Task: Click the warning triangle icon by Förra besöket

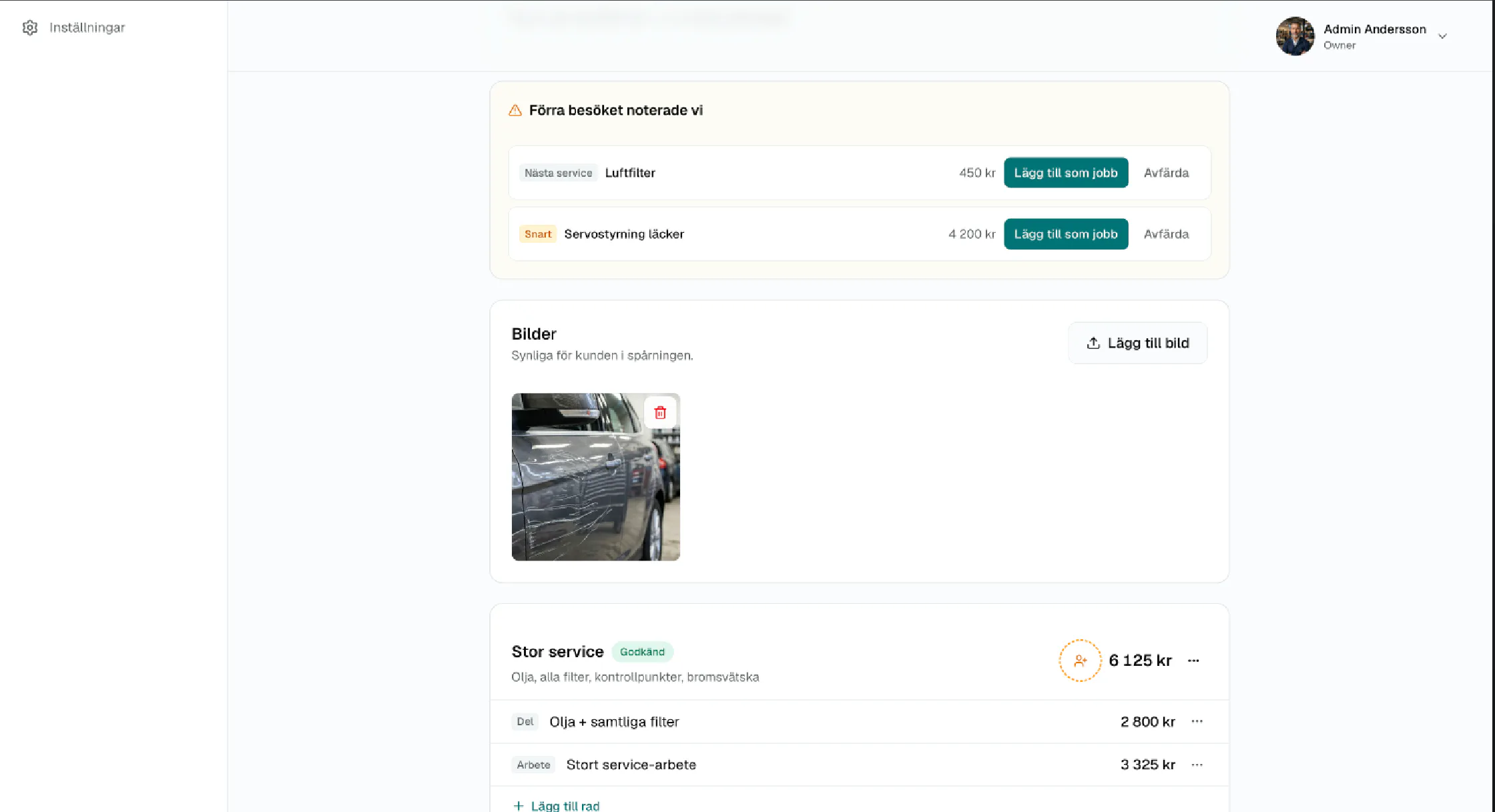Action: (x=515, y=110)
